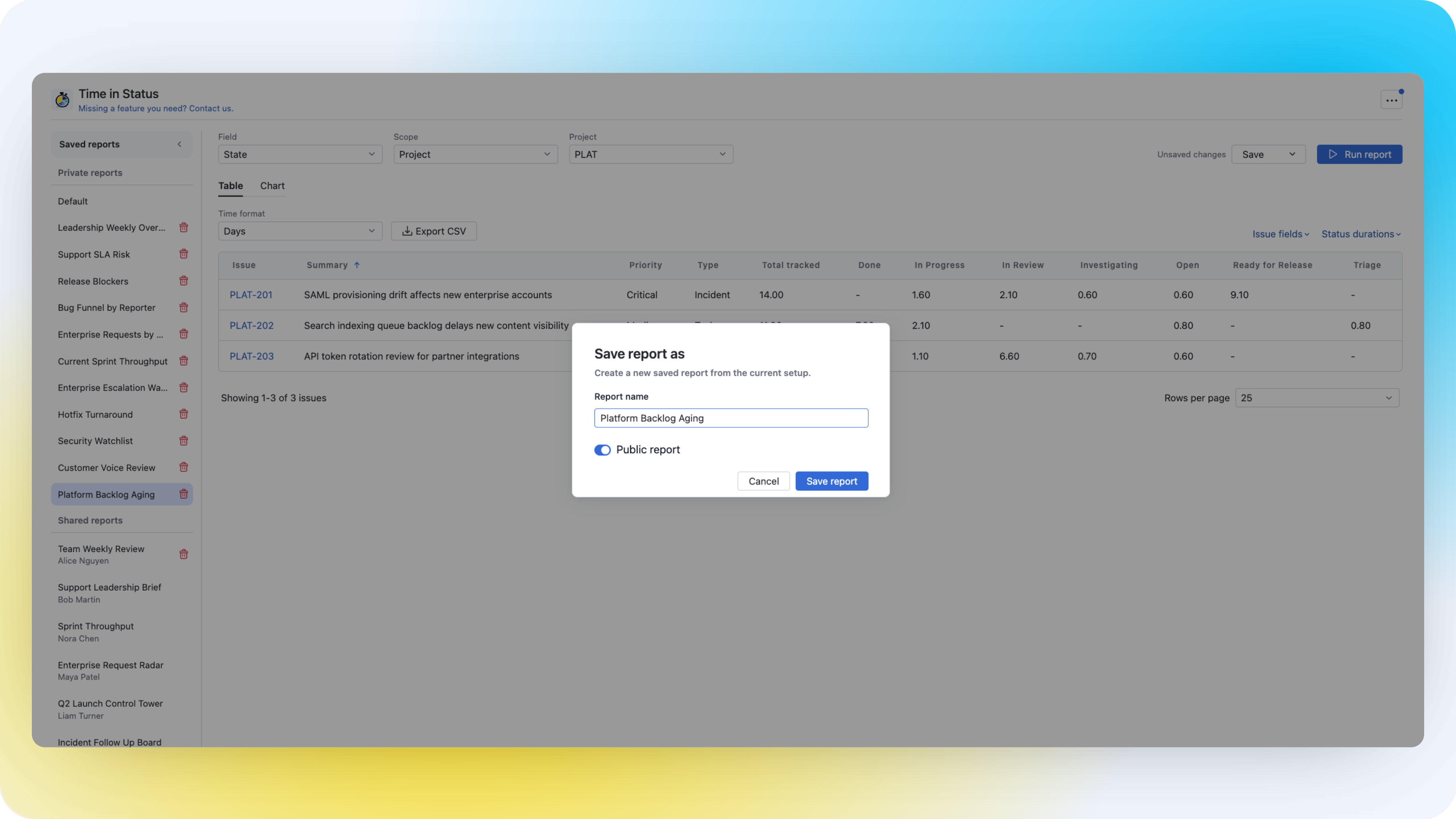The width and height of the screenshot is (1456, 819).
Task: Click the Export CSV download icon
Action: [408, 231]
